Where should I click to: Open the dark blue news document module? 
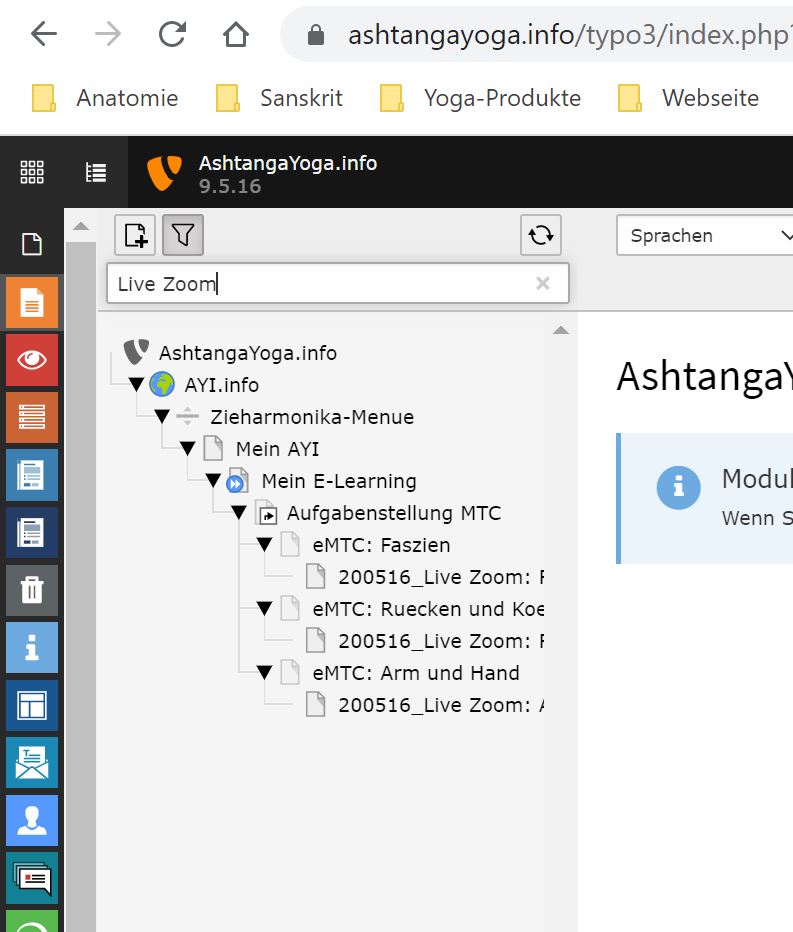coord(32,532)
